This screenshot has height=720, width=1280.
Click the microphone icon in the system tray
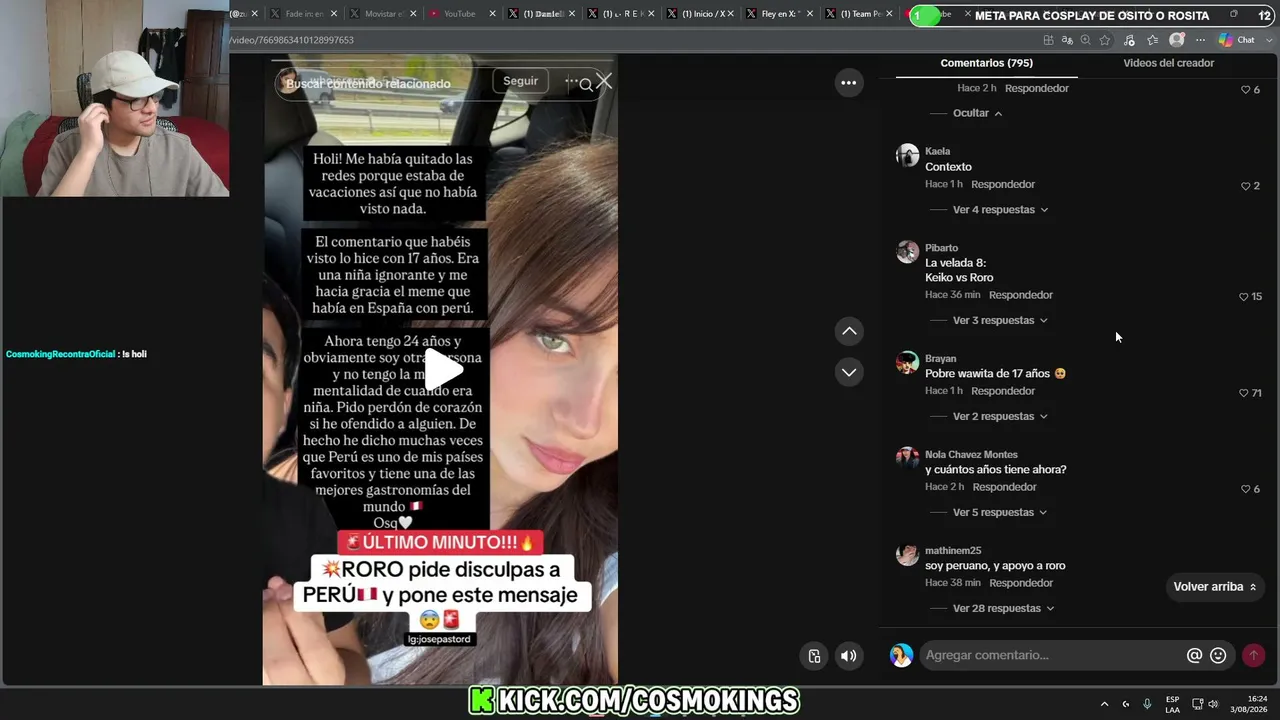tap(1147, 704)
